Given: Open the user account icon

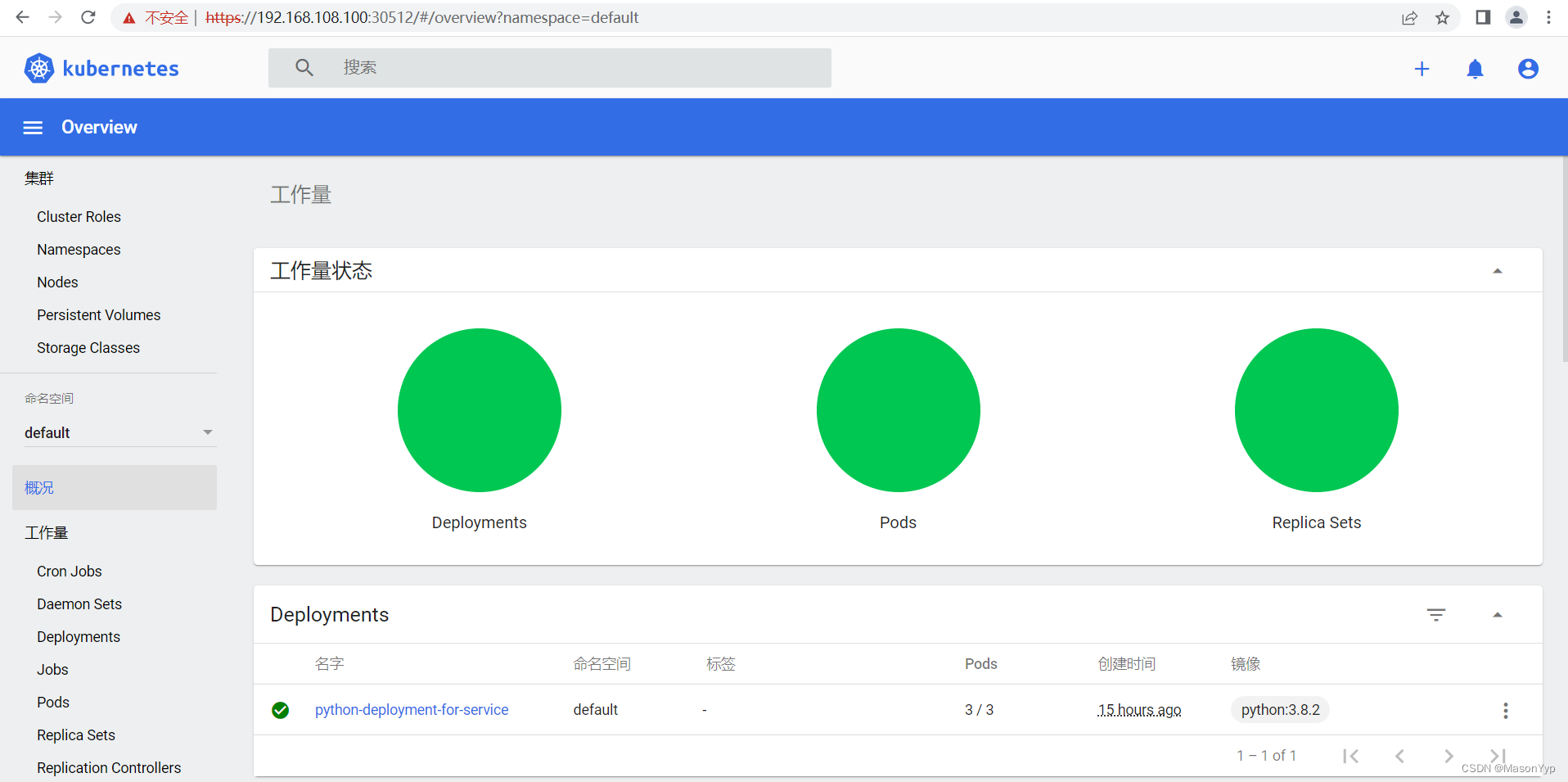Looking at the screenshot, I should (1527, 69).
